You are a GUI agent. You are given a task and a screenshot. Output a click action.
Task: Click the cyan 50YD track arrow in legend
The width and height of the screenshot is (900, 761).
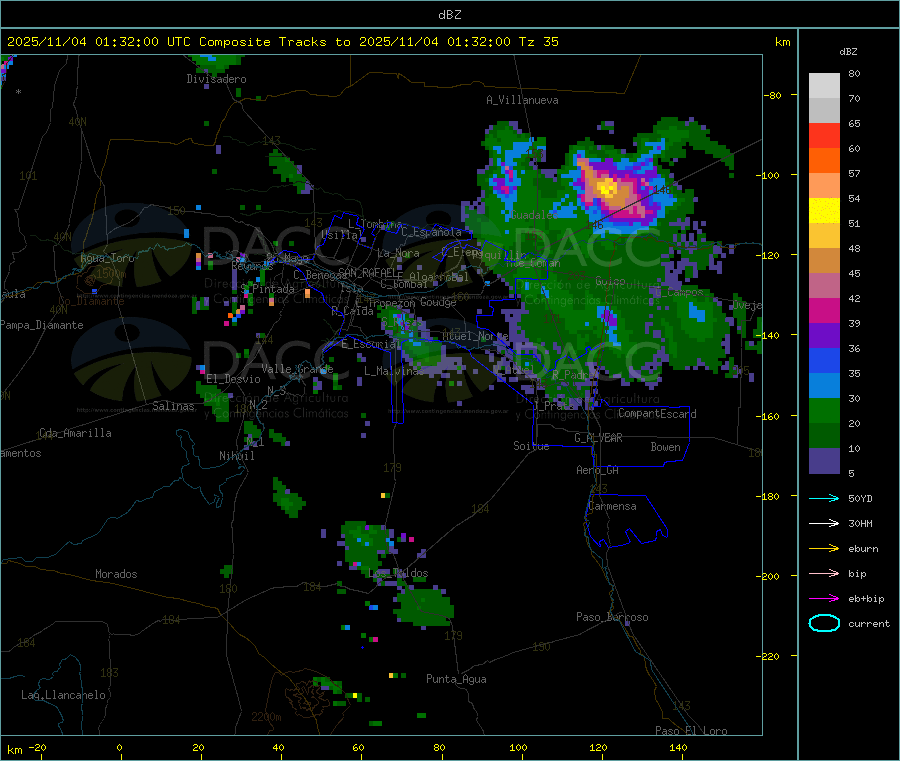(824, 498)
